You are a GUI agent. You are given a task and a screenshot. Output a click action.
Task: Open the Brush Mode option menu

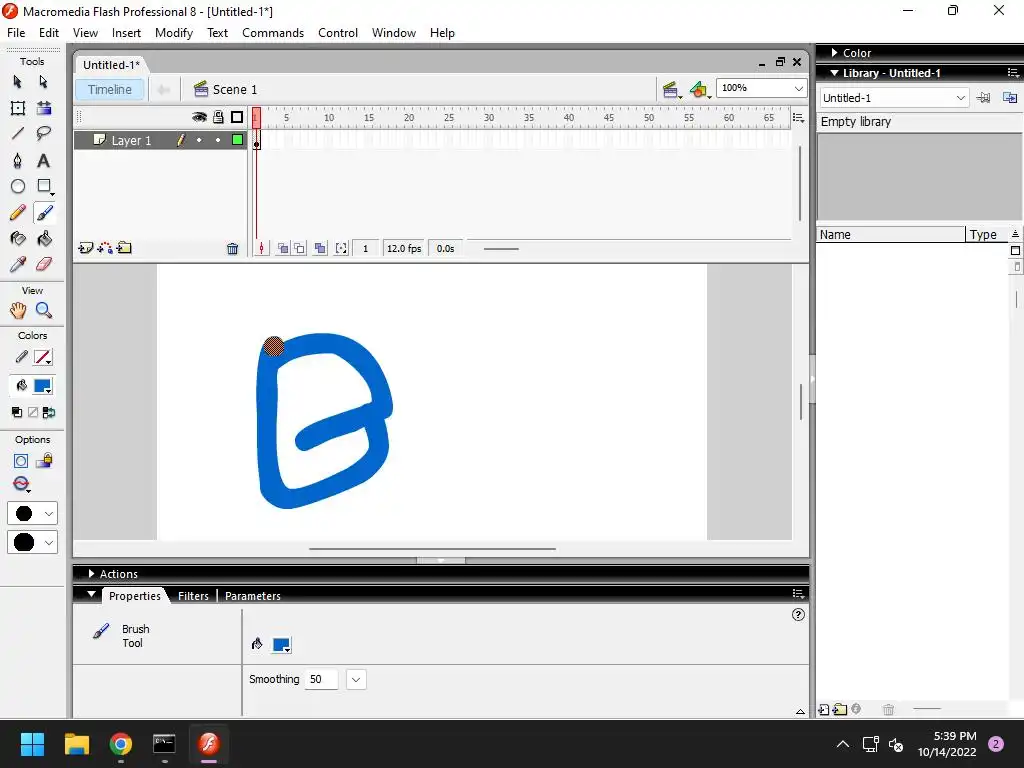[22, 484]
